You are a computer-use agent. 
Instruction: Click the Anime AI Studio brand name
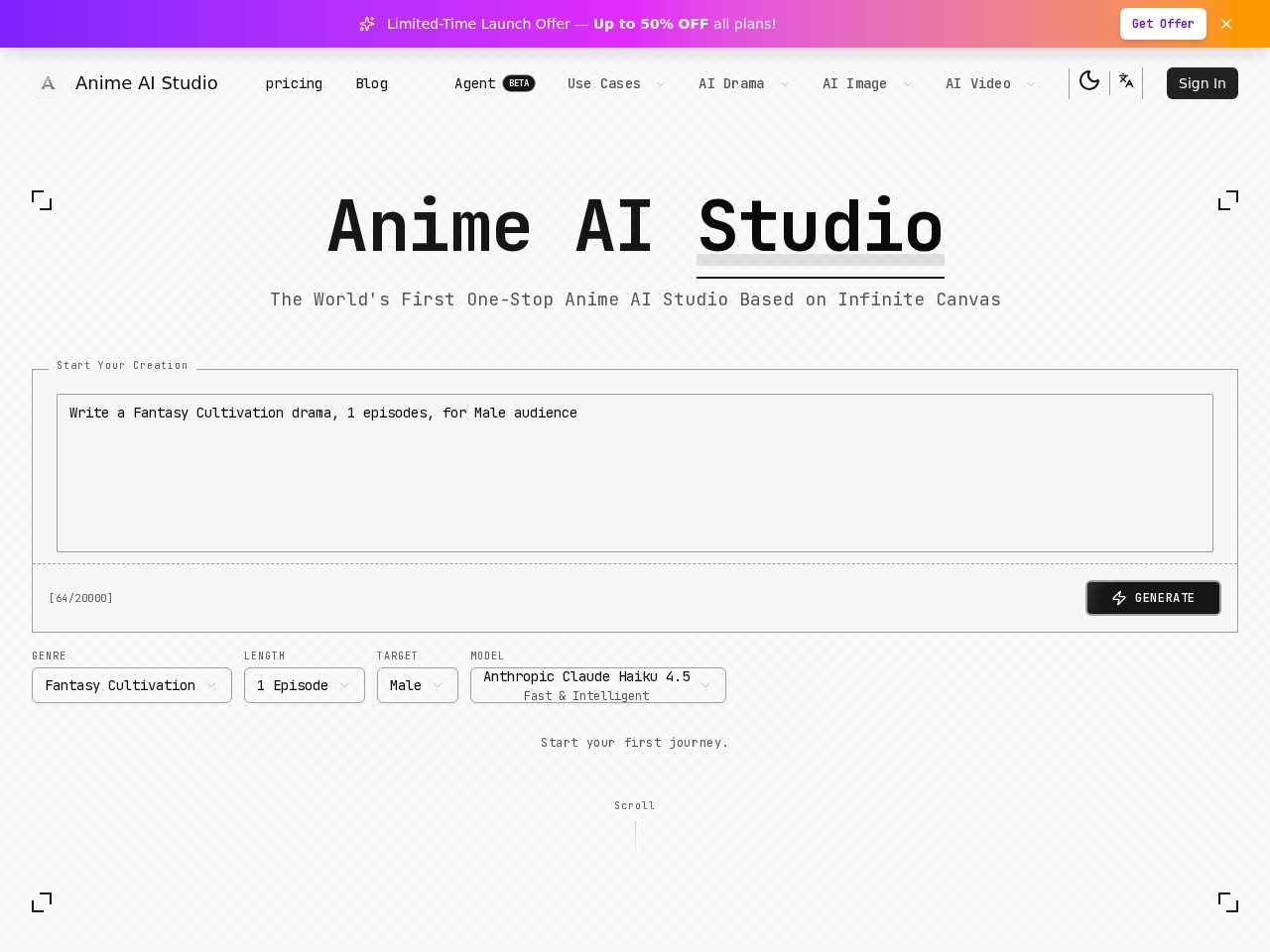click(147, 83)
